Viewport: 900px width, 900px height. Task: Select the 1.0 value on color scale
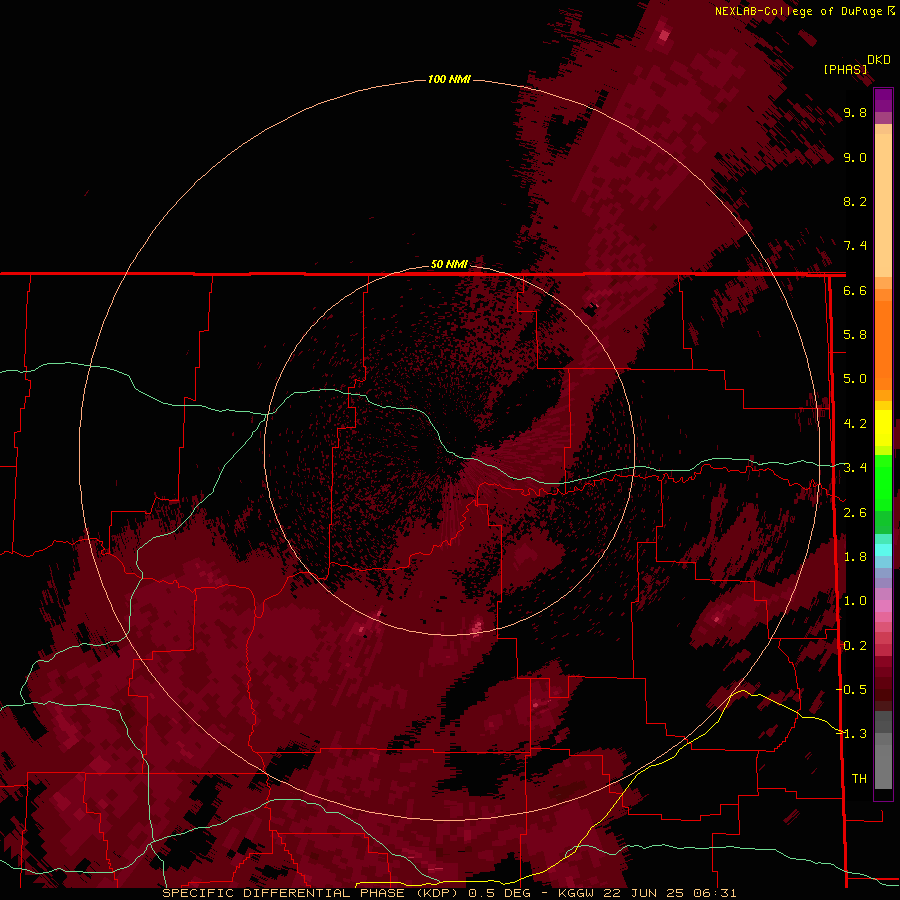coord(855,601)
